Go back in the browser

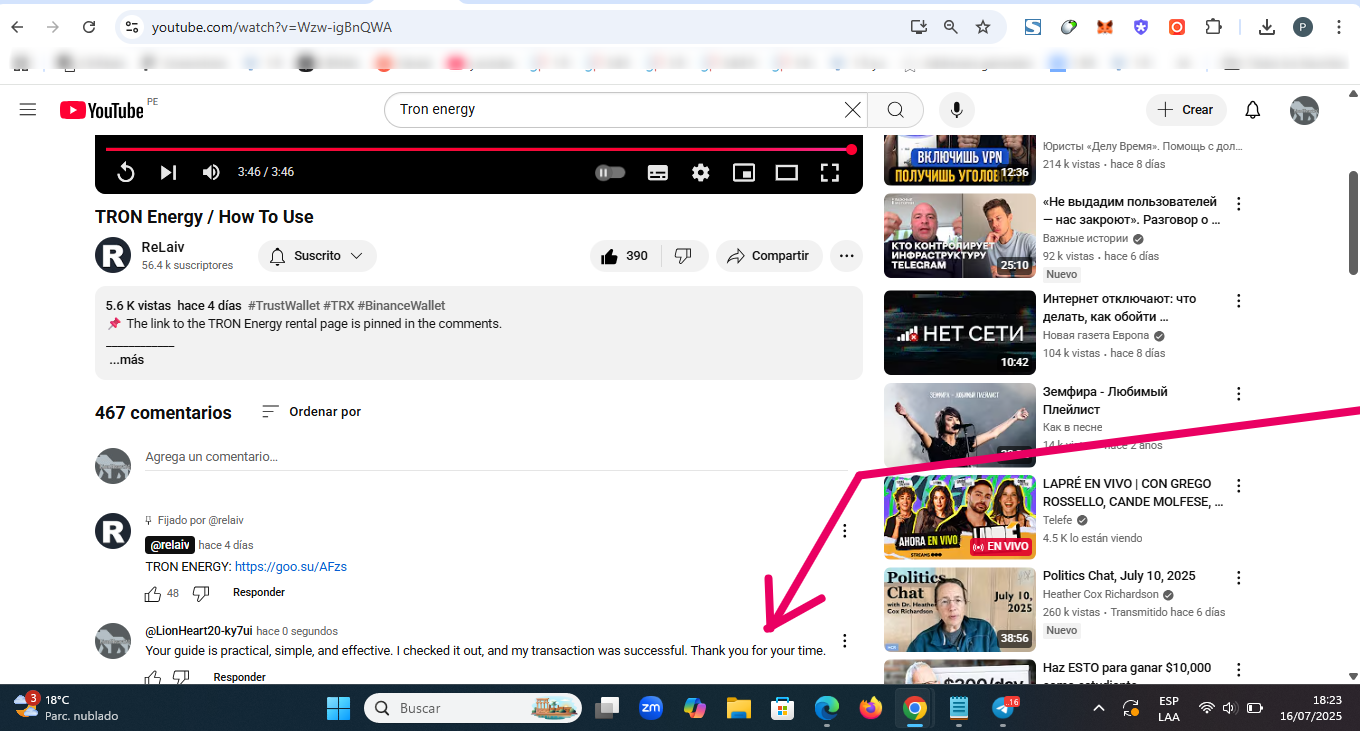17,27
